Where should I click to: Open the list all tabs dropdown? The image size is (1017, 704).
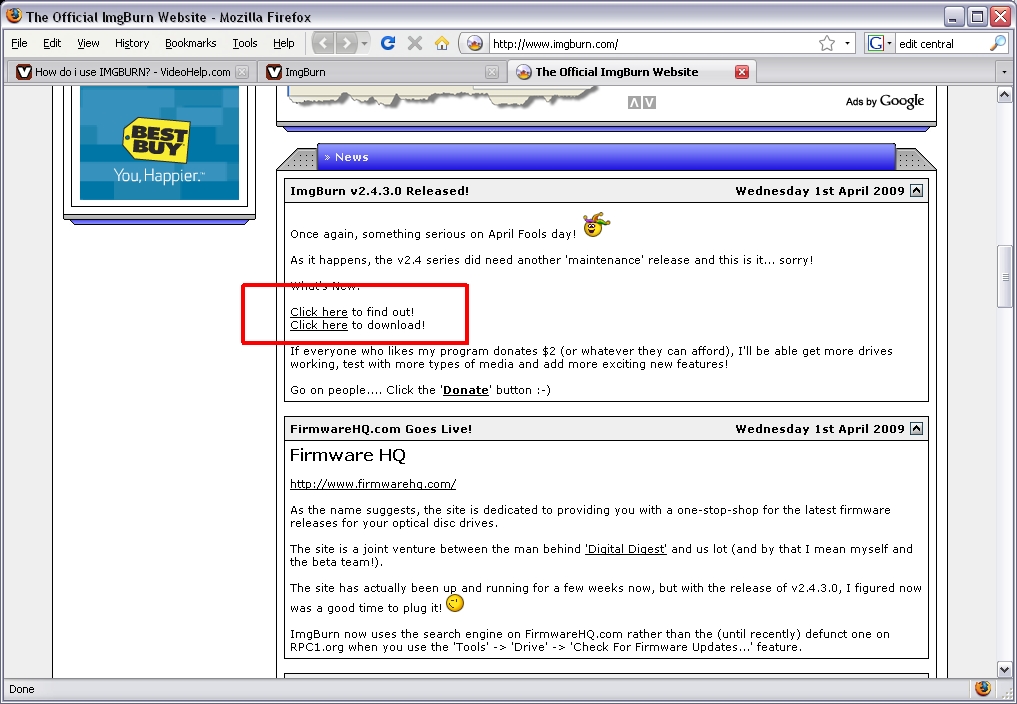(1004, 72)
